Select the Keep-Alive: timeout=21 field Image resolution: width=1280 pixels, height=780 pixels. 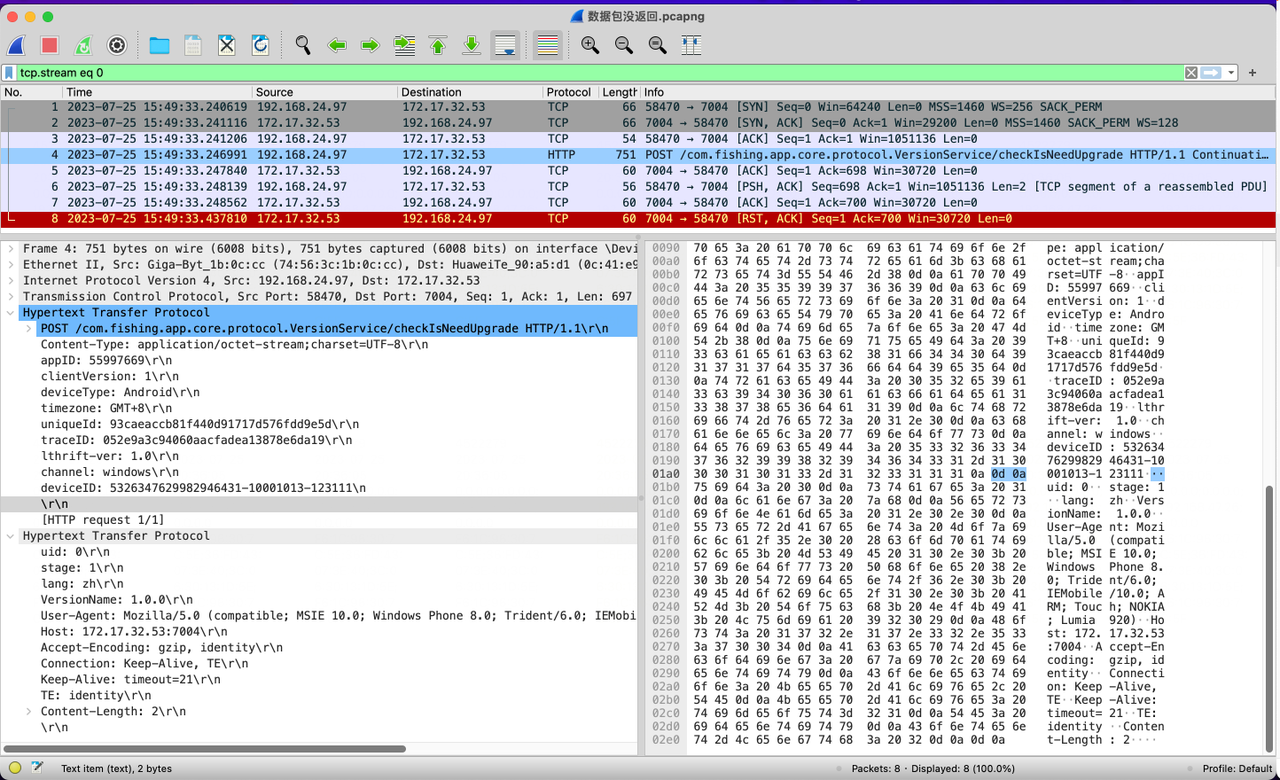pyautogui.click(x=130, y=680)
